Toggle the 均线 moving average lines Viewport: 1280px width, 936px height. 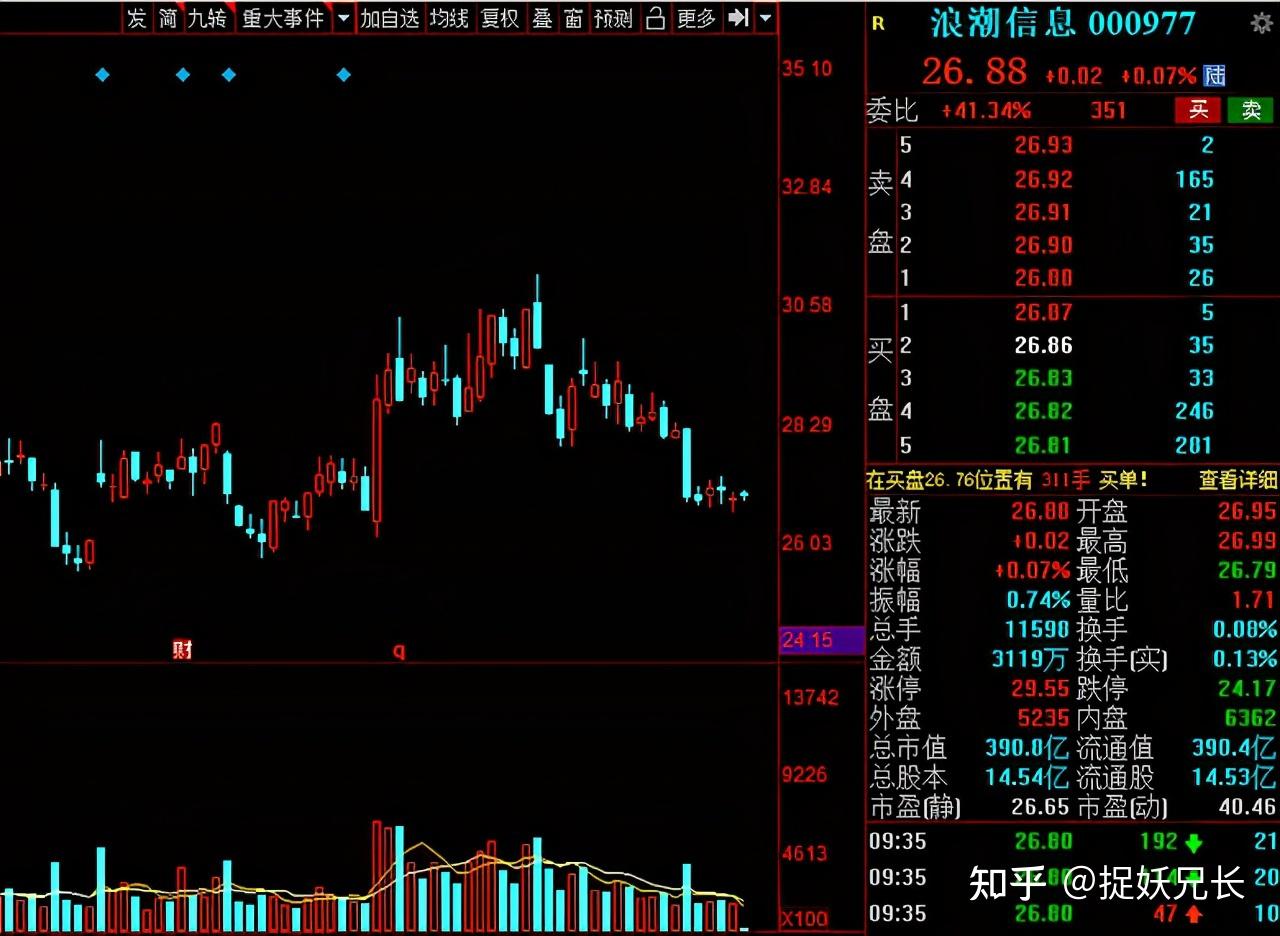pos(449,18)
